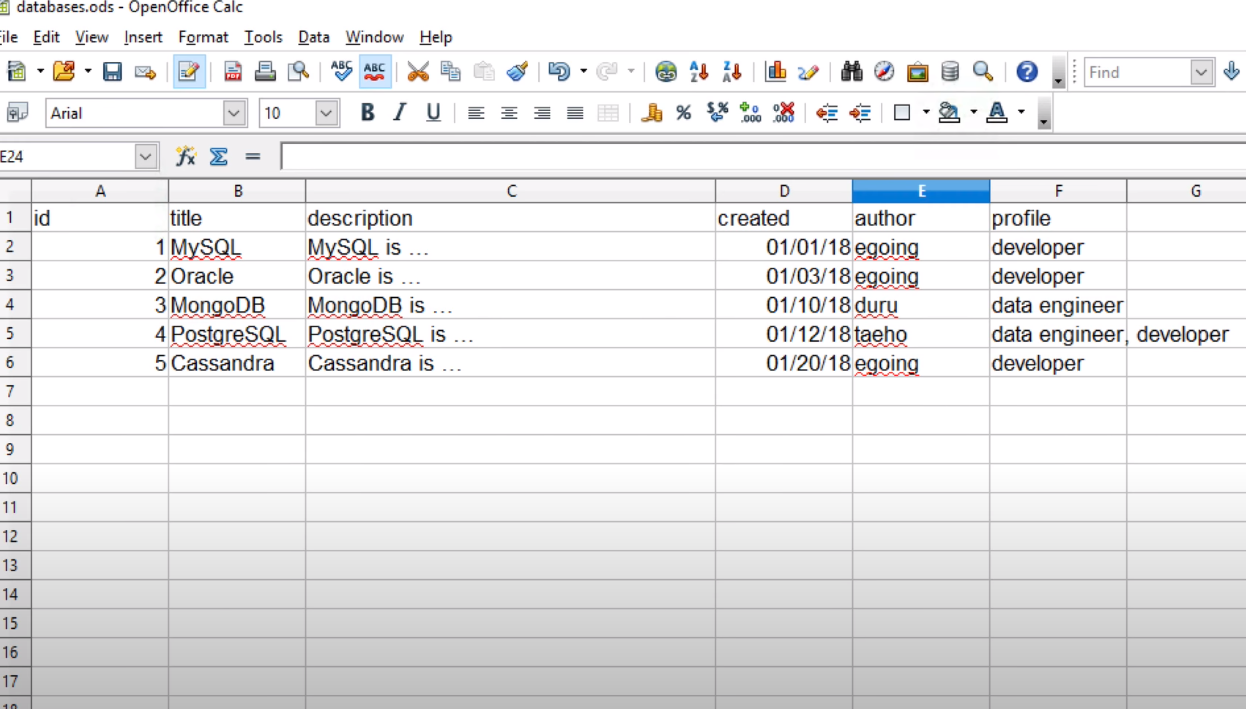Show Draw Functions icon
The image size is (1246, 709).
(808, 71)
